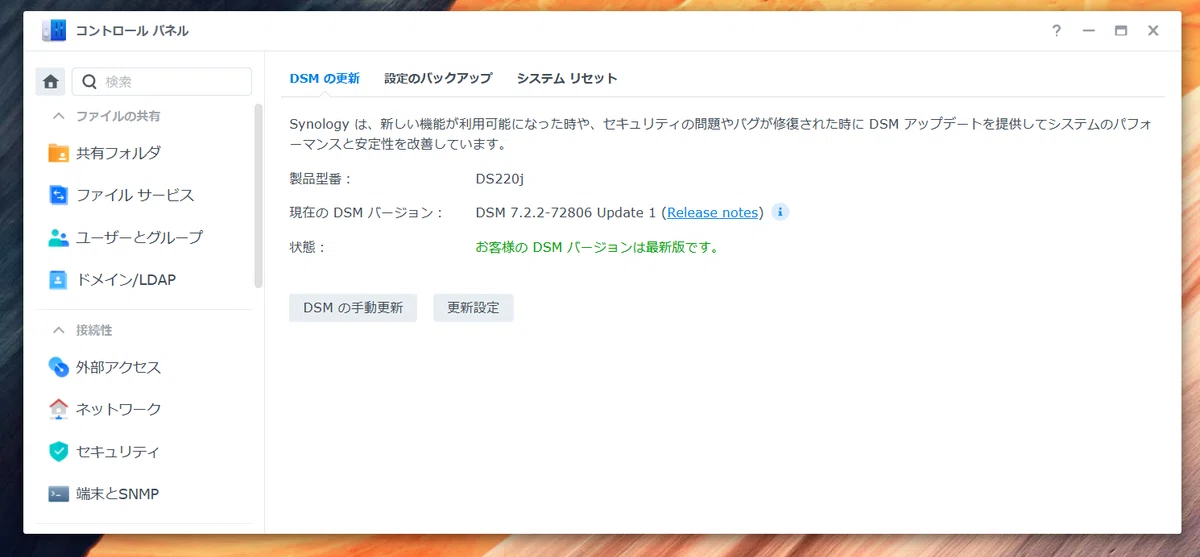This screenshot has width=1200, height=557.
Task: Open the File Services (ファイル サービス) icon
Action: click(x=59, y=195)
